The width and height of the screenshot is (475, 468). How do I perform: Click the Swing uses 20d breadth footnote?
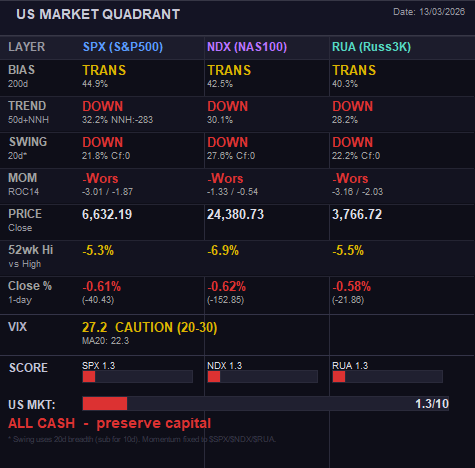142,439
